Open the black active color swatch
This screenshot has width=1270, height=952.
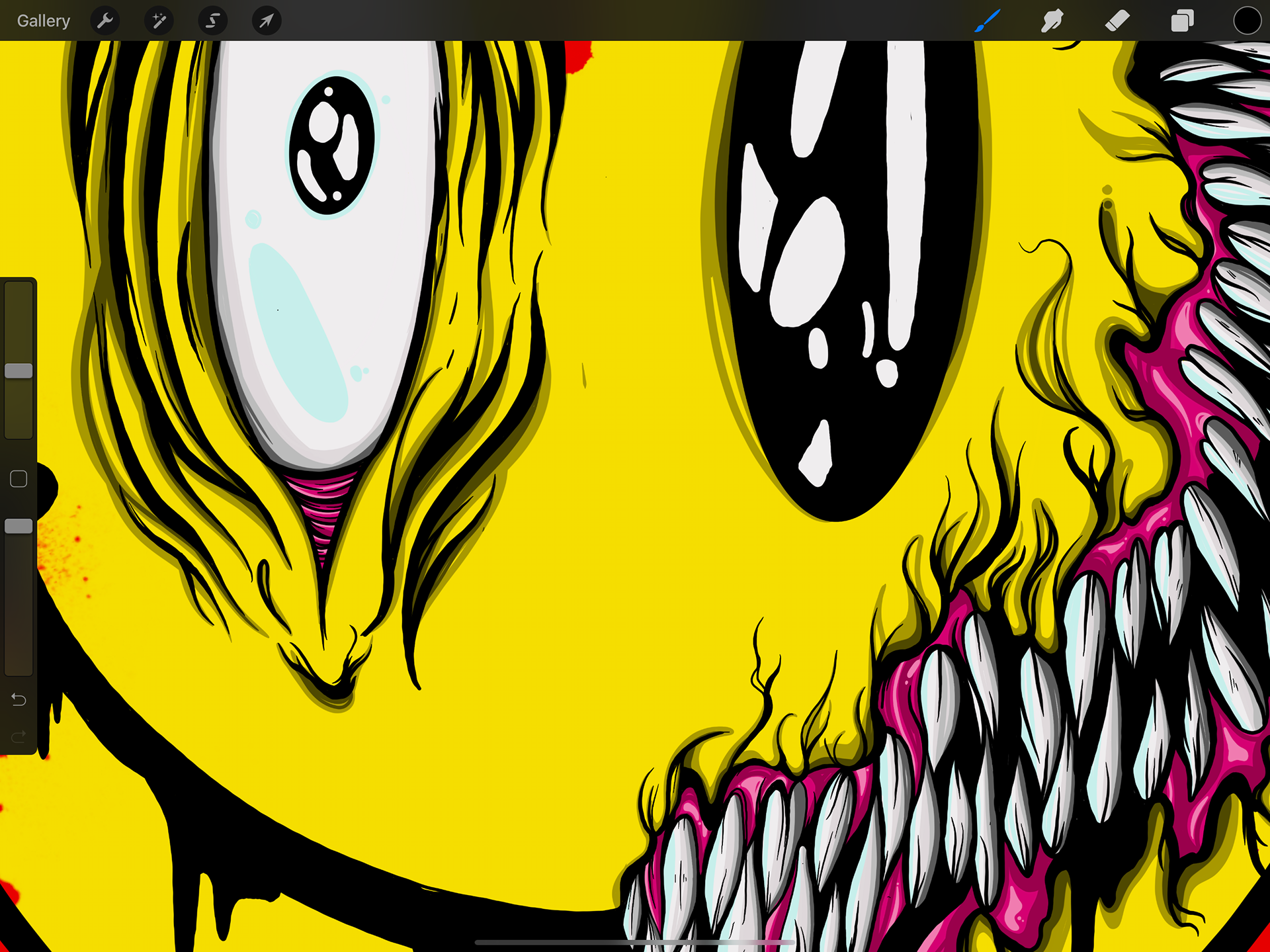1247,21
